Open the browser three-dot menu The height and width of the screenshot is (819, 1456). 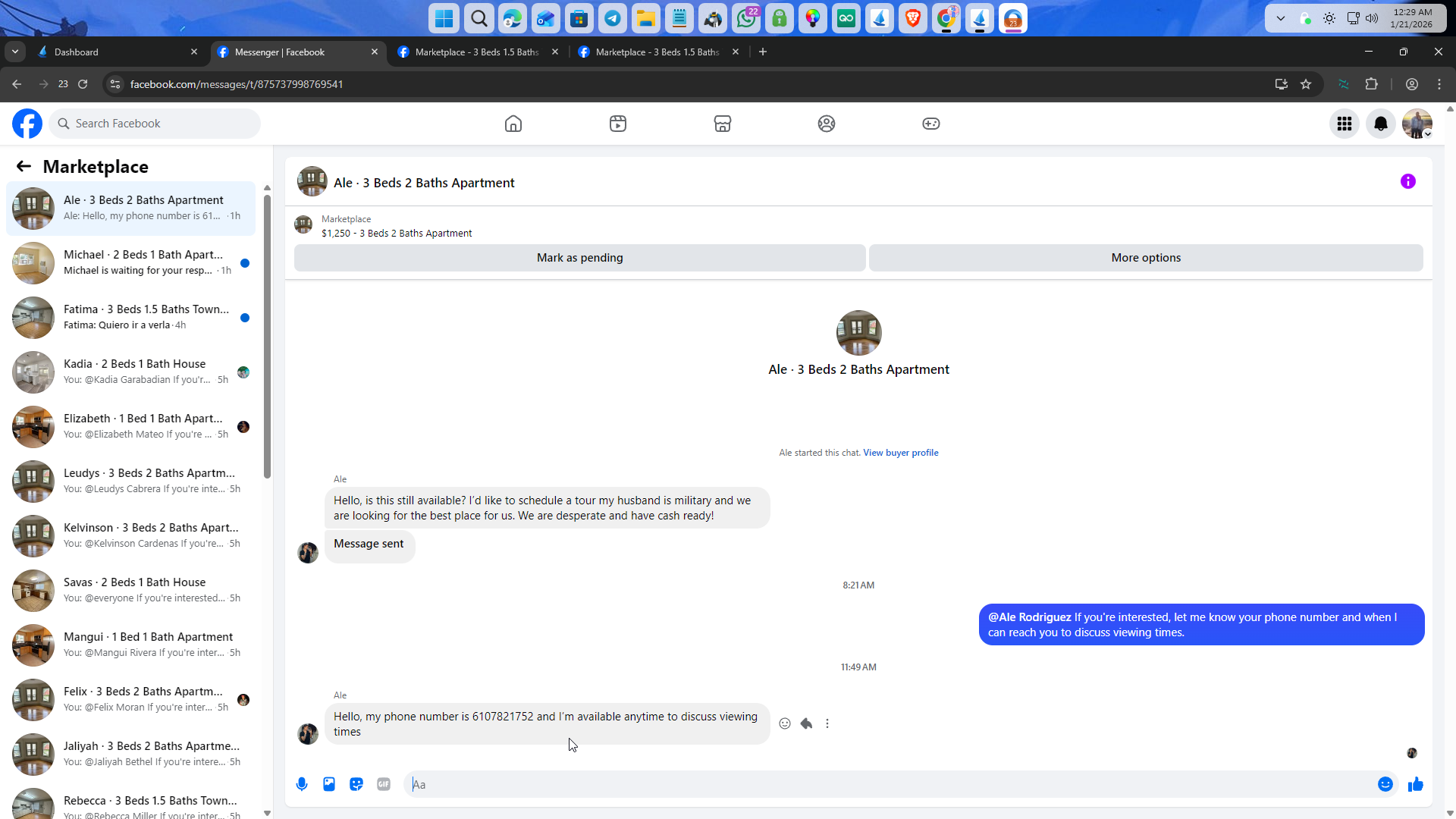(1439, 84)
